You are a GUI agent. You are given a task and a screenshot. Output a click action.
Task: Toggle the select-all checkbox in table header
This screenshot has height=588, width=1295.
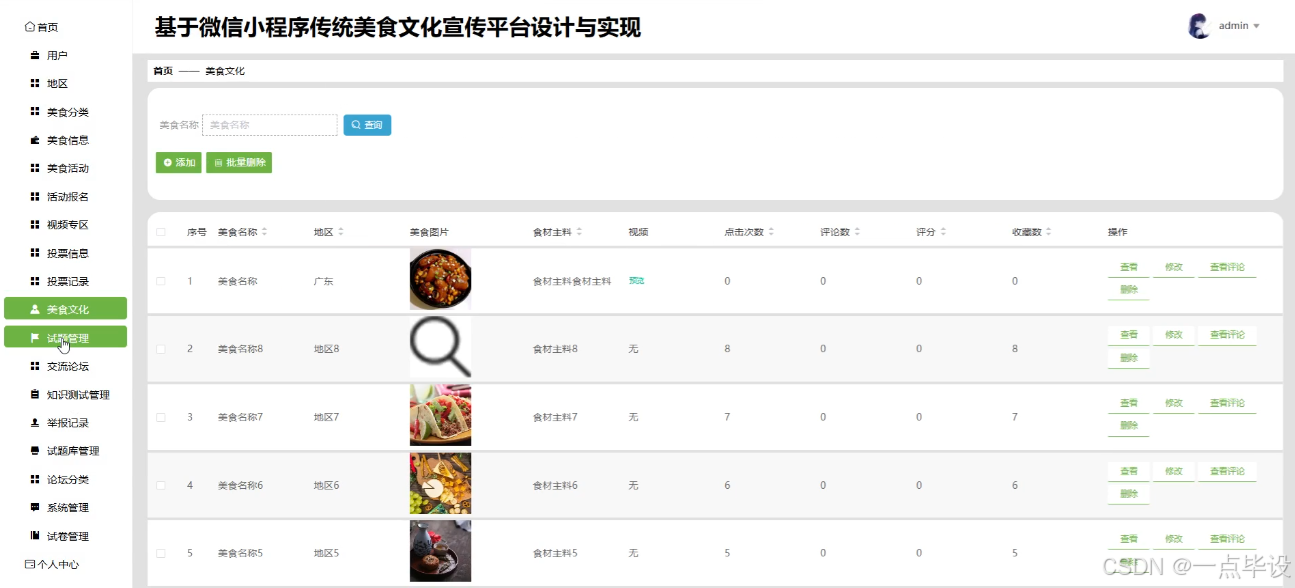click(161, 232)
